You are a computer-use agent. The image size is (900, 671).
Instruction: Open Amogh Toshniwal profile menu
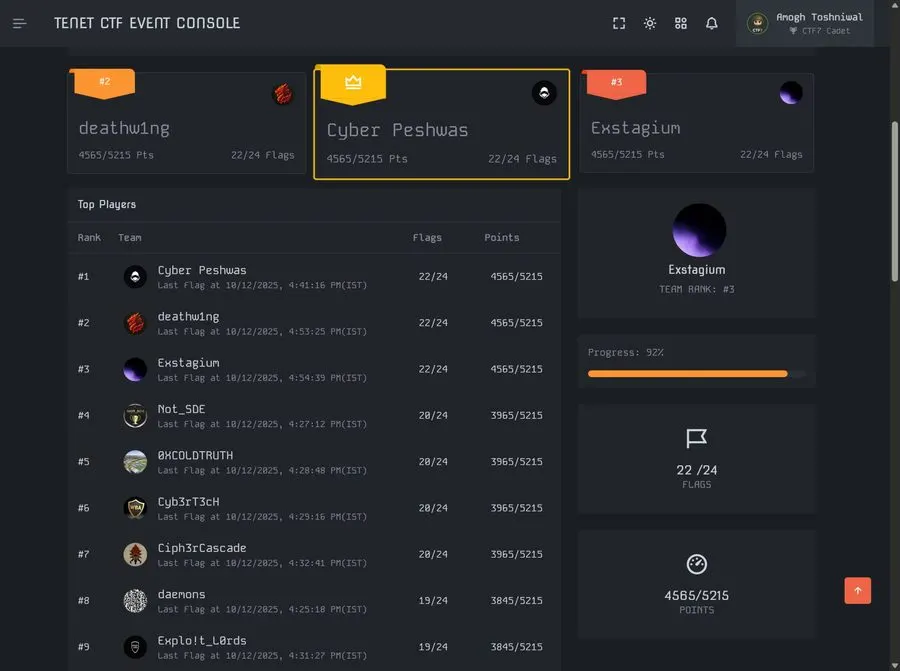(805, 24)
